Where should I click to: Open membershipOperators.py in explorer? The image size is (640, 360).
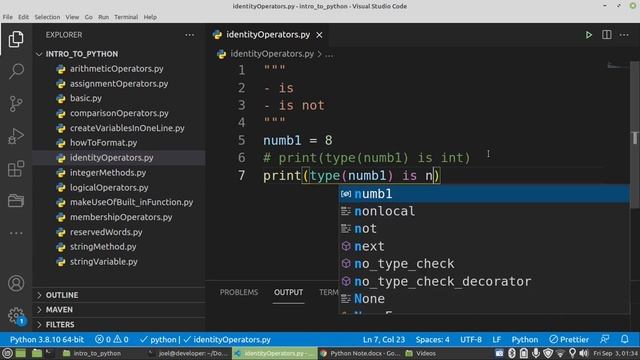point(121,217)
